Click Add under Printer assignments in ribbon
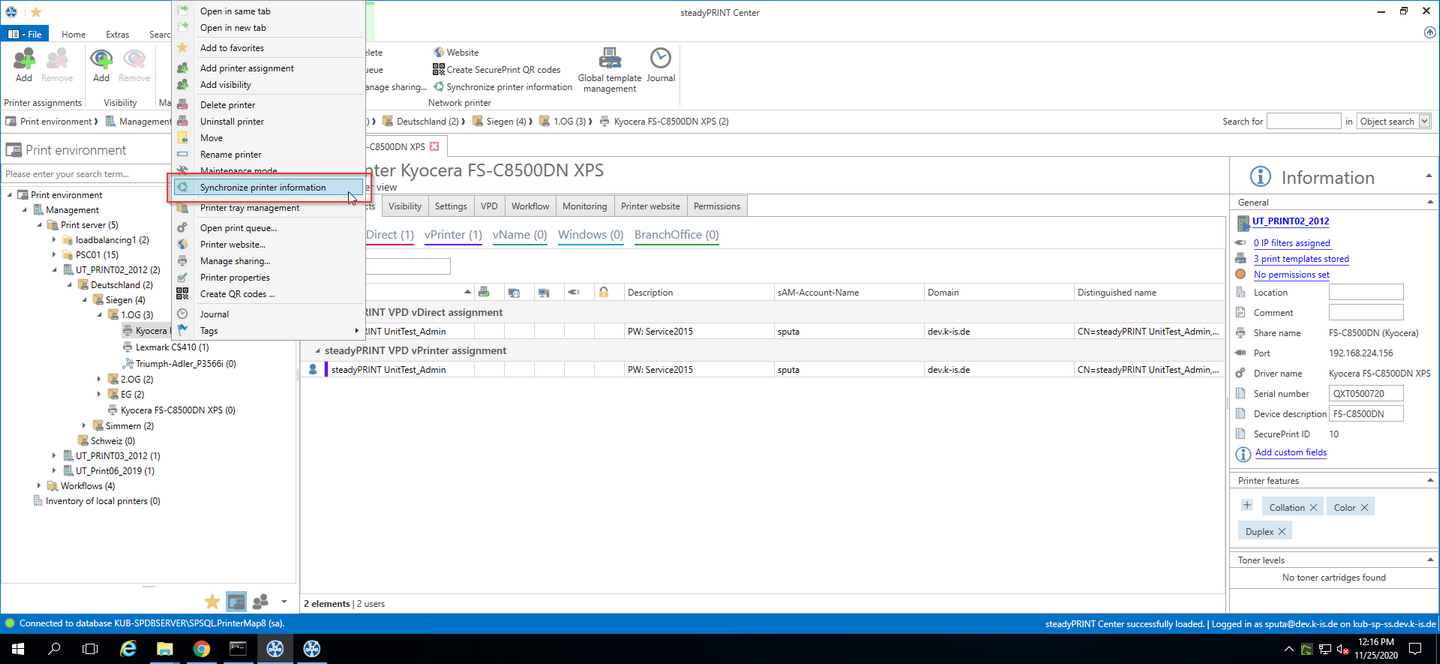 [24, 64]
